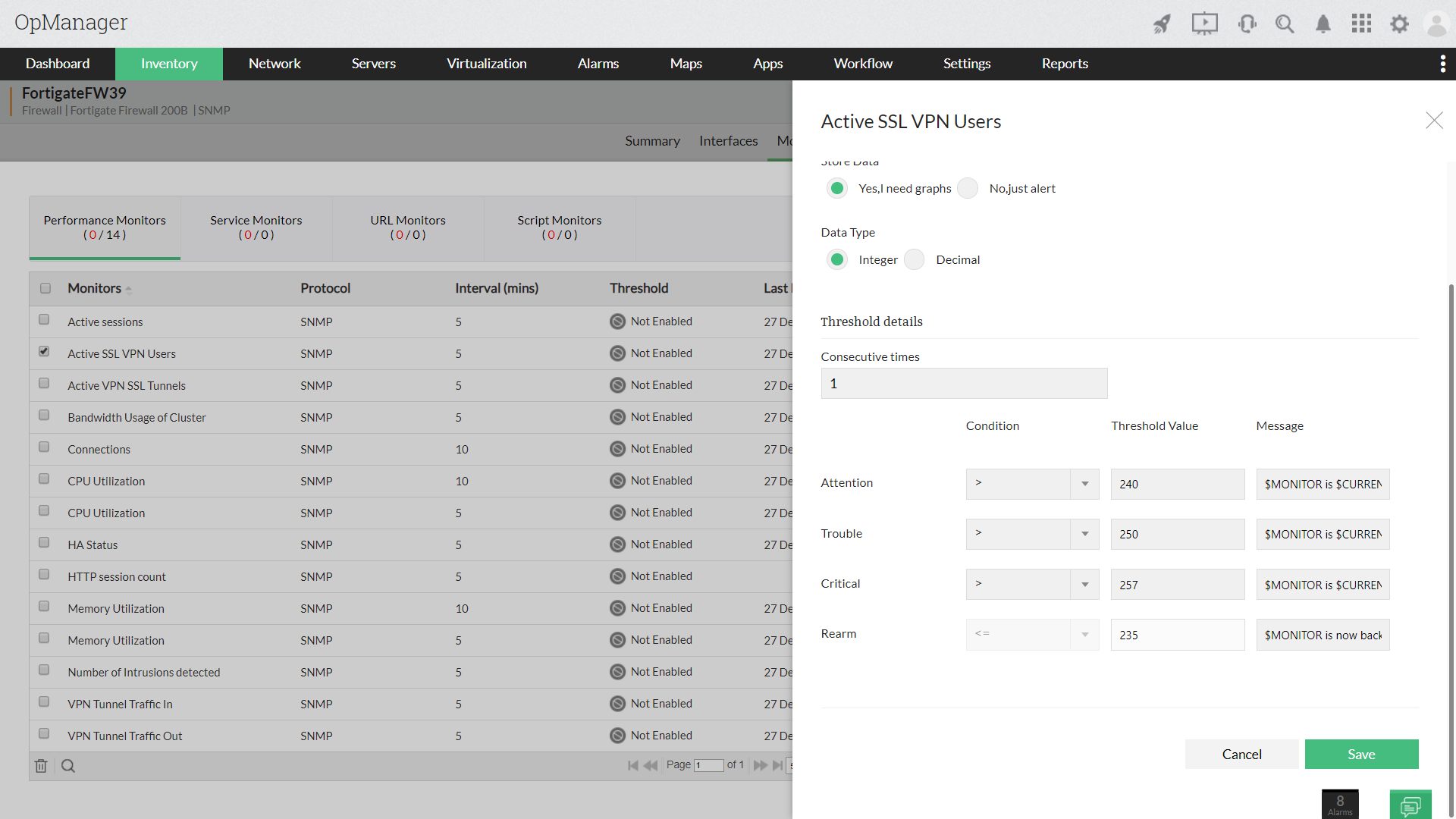Screen dimensions: 1456x819
Task: Click the header search magnifier icon
Action: [x=1285, y=24]
